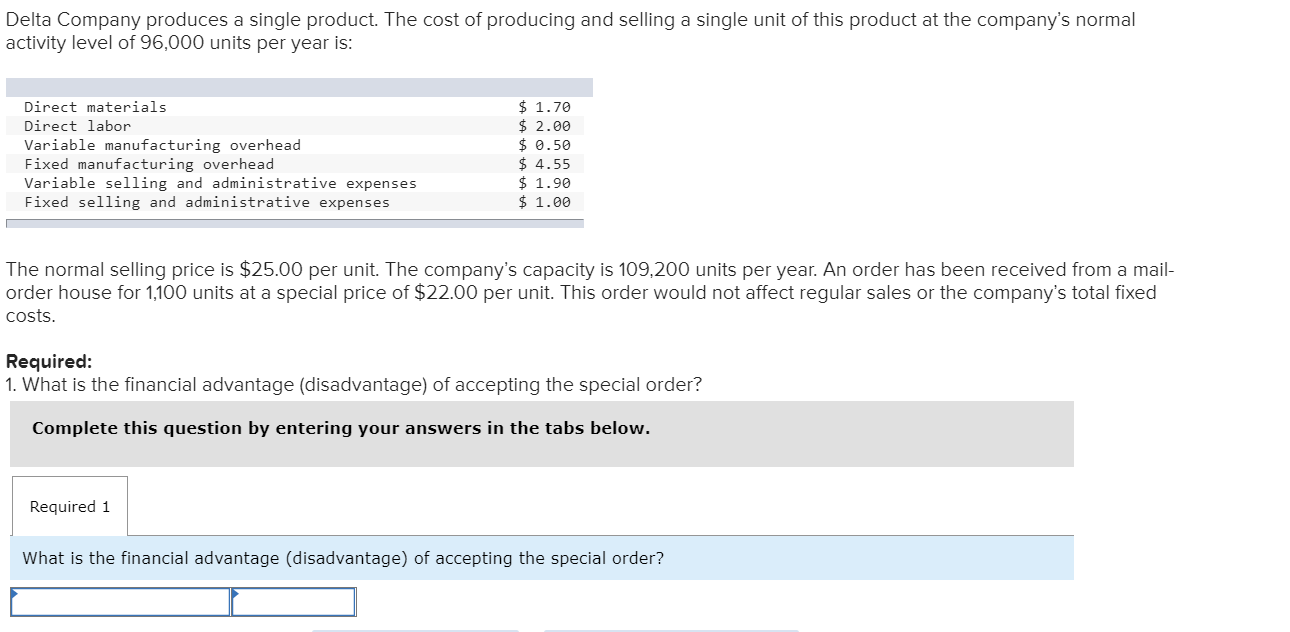Click the $4.55 Fixed manufacturing overhead value
Viewport: 1290px width, 632px height.
[x=543, y=163]
